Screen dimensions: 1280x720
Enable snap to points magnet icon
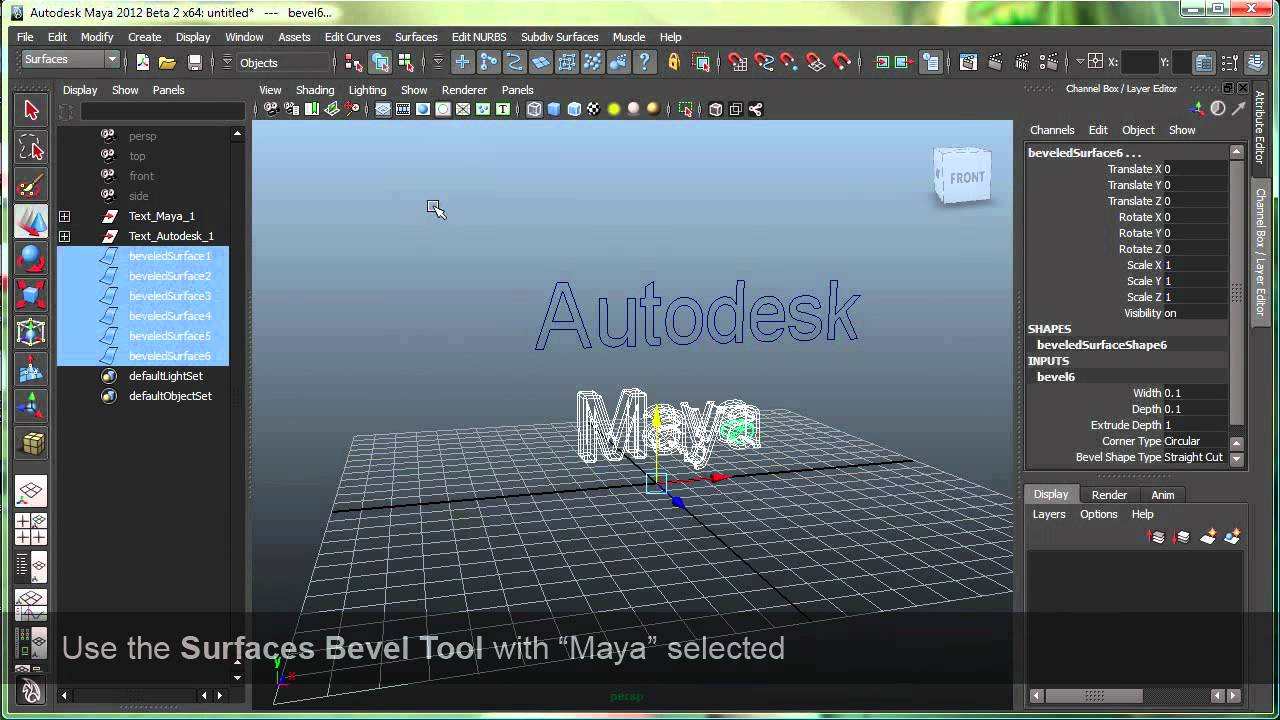(x=790, y=62)
